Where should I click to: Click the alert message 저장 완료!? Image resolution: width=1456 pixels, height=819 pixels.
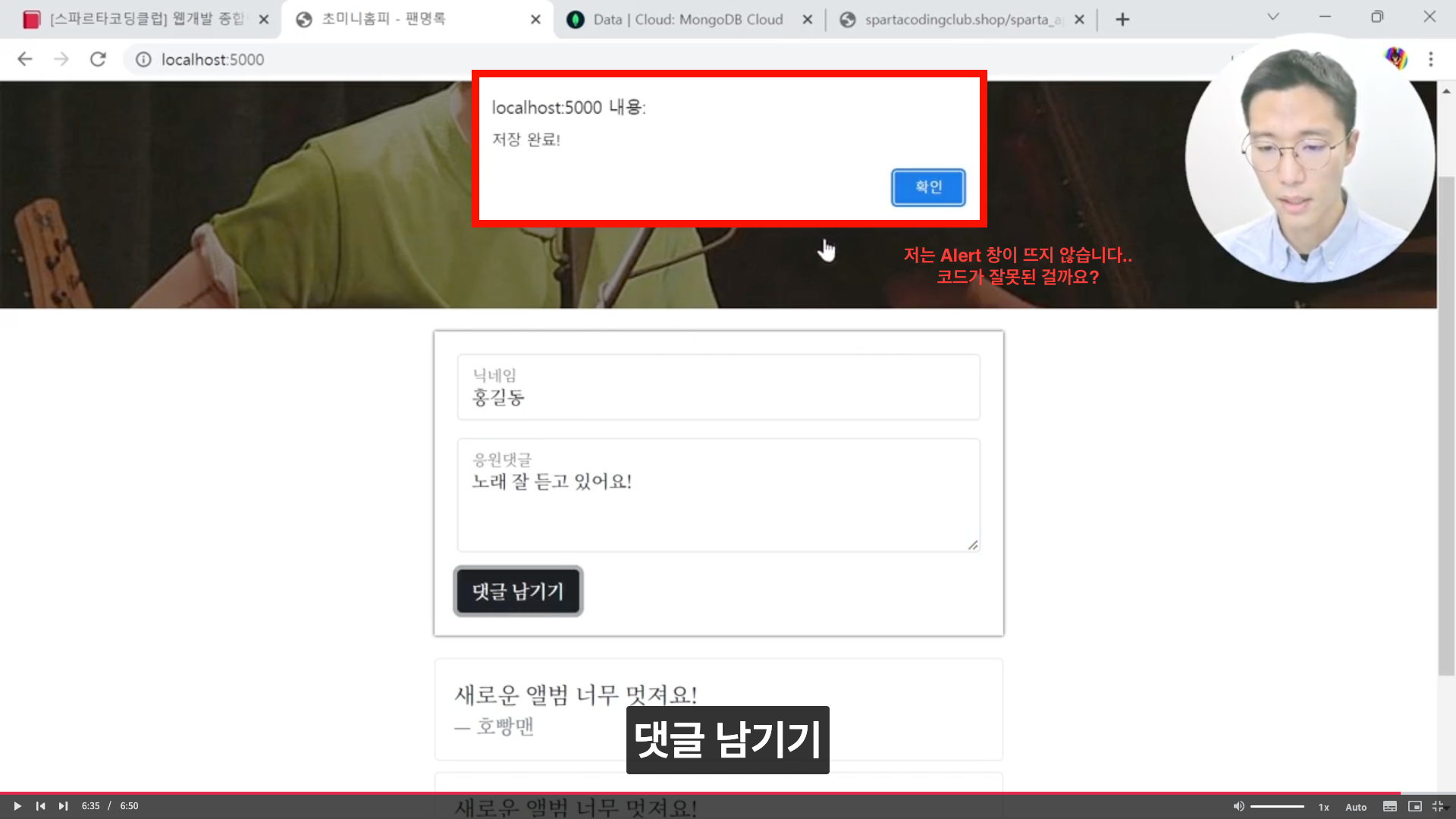coord(526,140)
